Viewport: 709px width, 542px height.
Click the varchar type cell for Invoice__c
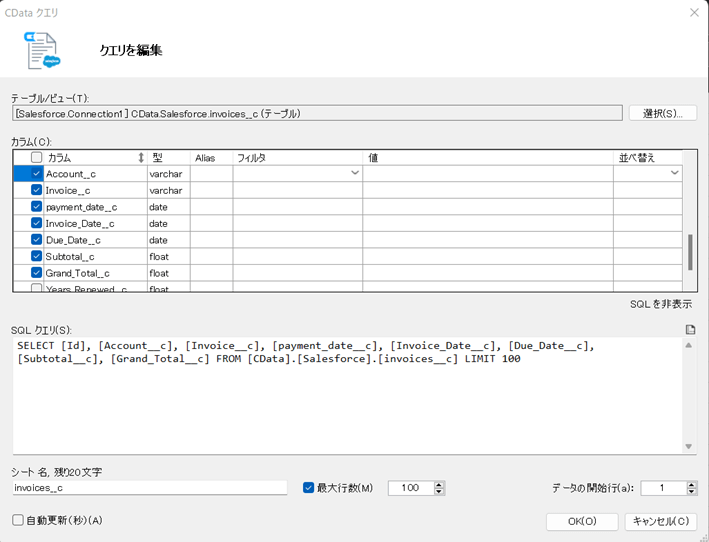coord(169,190)
